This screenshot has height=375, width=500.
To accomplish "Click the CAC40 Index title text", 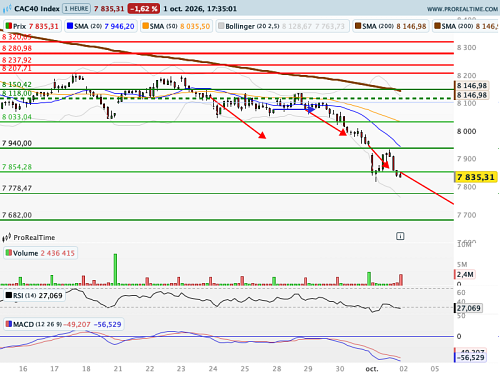I will point(37,9).
